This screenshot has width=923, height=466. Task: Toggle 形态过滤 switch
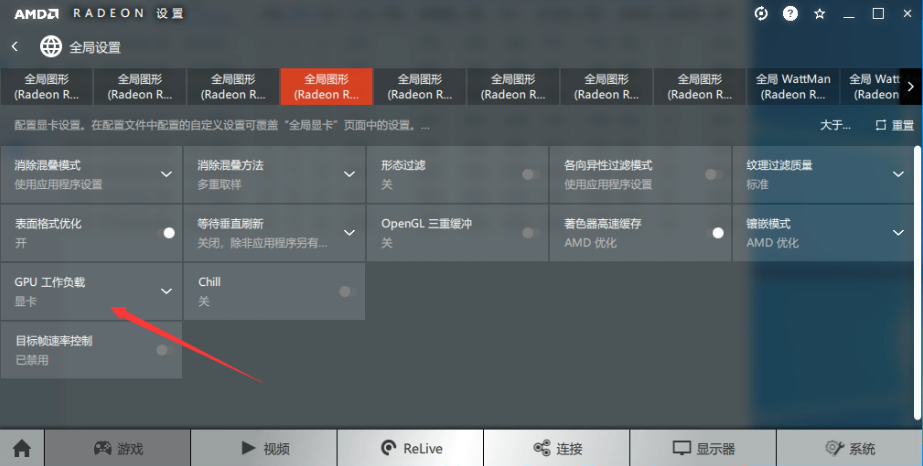click(x=530, y=174)
